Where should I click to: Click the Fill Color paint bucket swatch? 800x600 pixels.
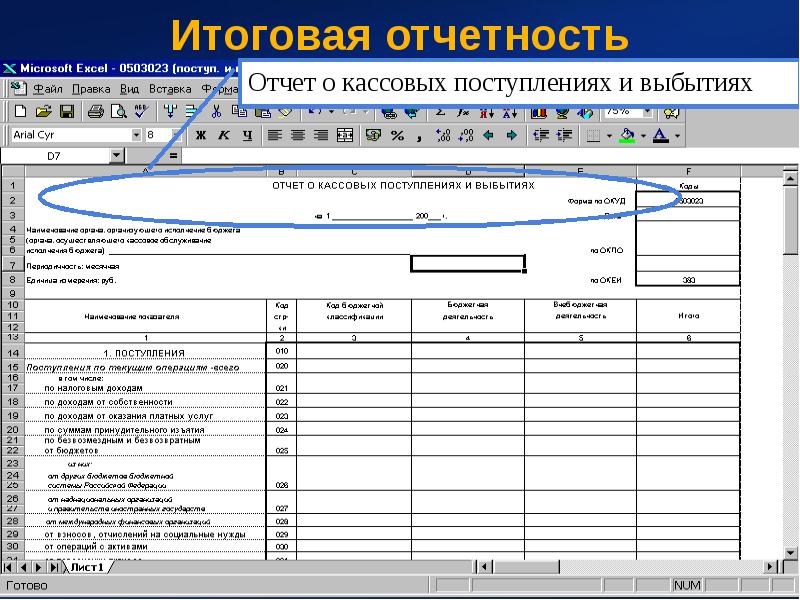click(x=627, y=135)
